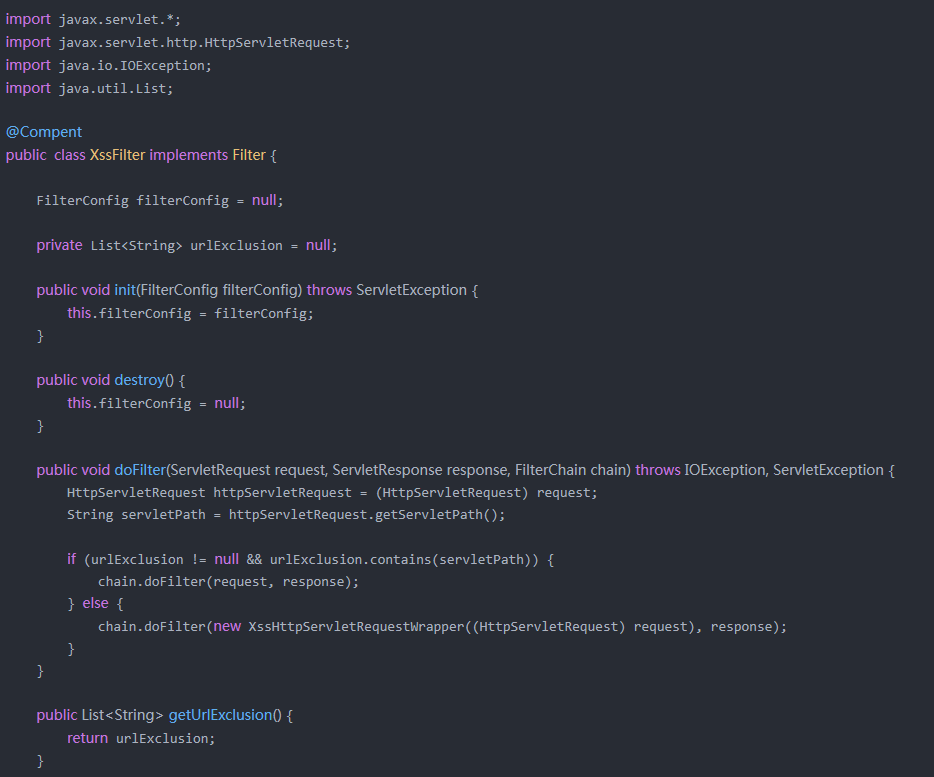Click 'this.filterConfig = null;' in destroy

tap(157, 403)
